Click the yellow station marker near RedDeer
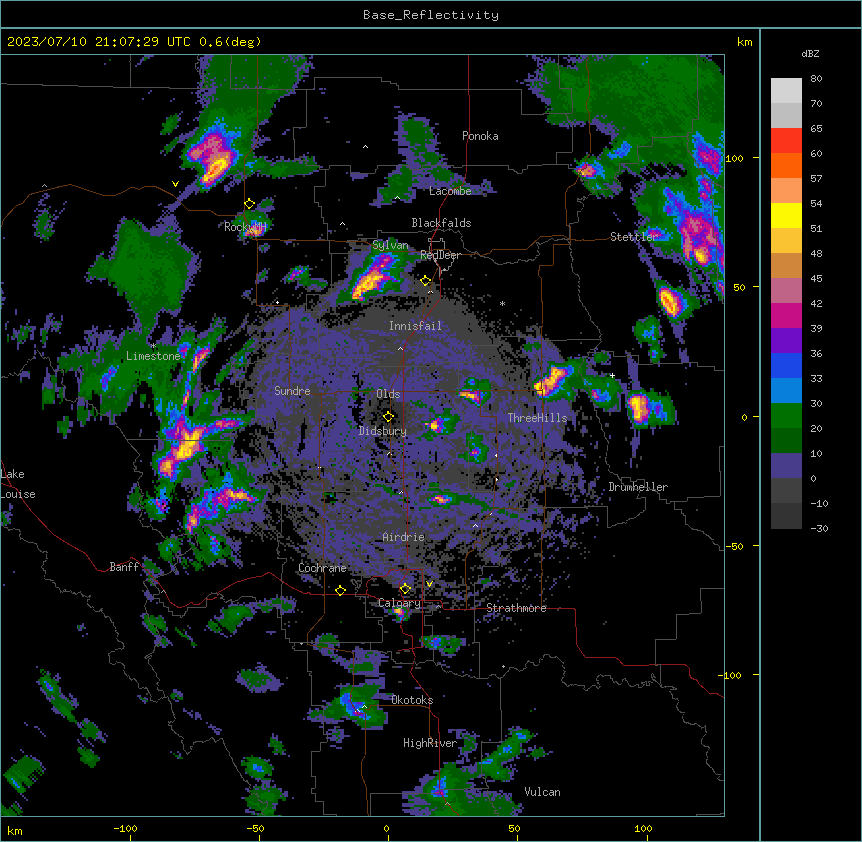This screenshot has width=862, height=842. click(425, 280)
